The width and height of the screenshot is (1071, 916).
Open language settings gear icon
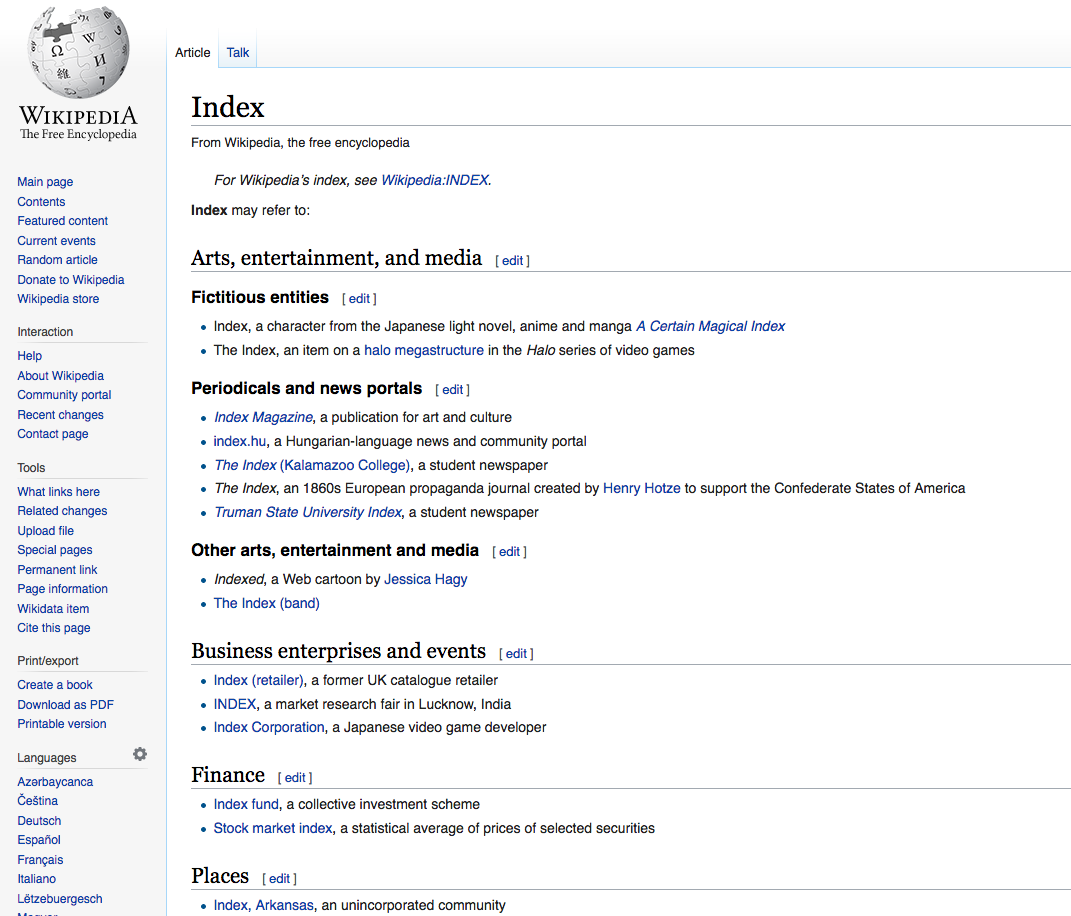(x=140, y=754)
